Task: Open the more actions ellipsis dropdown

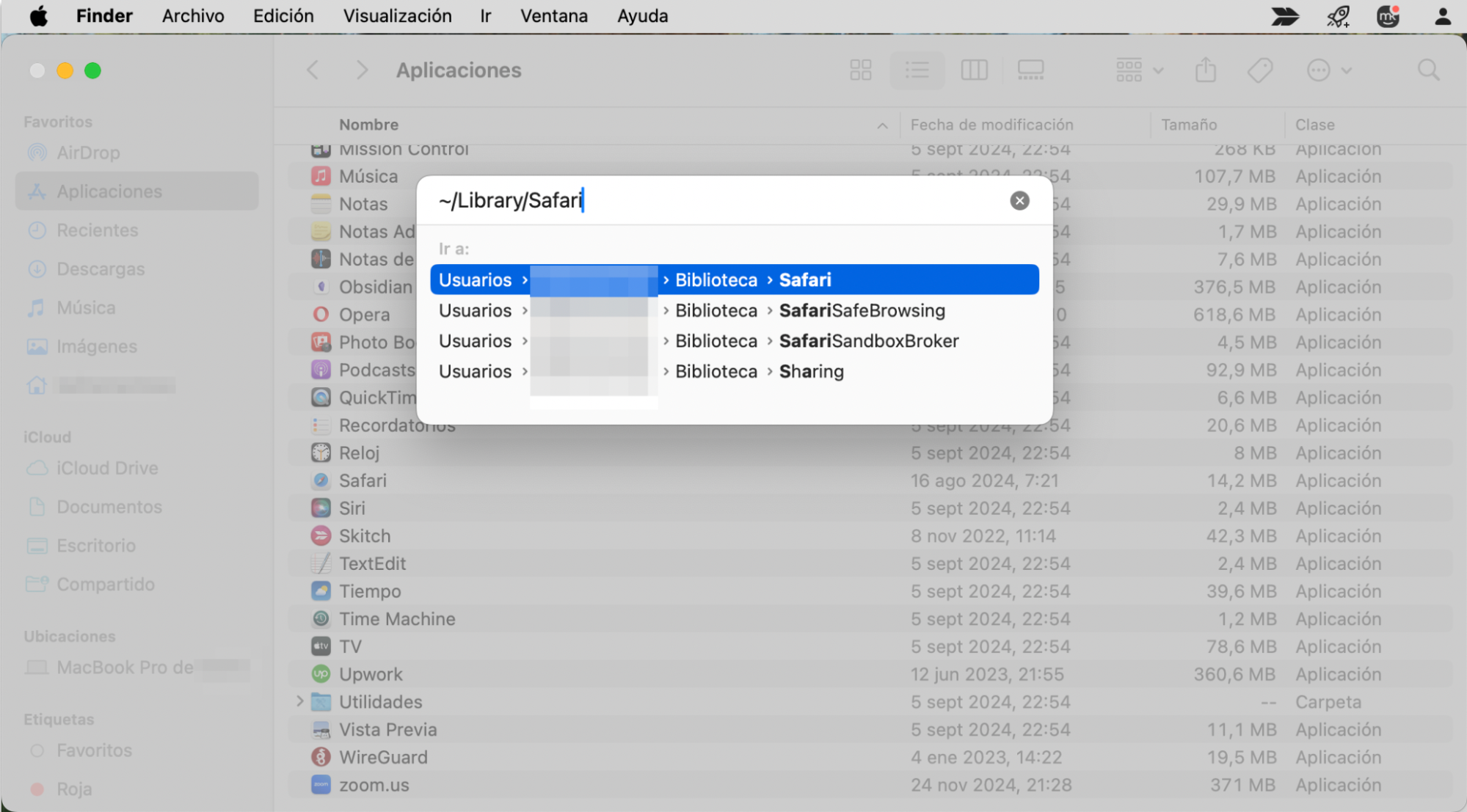Action: click(1329, 70)
